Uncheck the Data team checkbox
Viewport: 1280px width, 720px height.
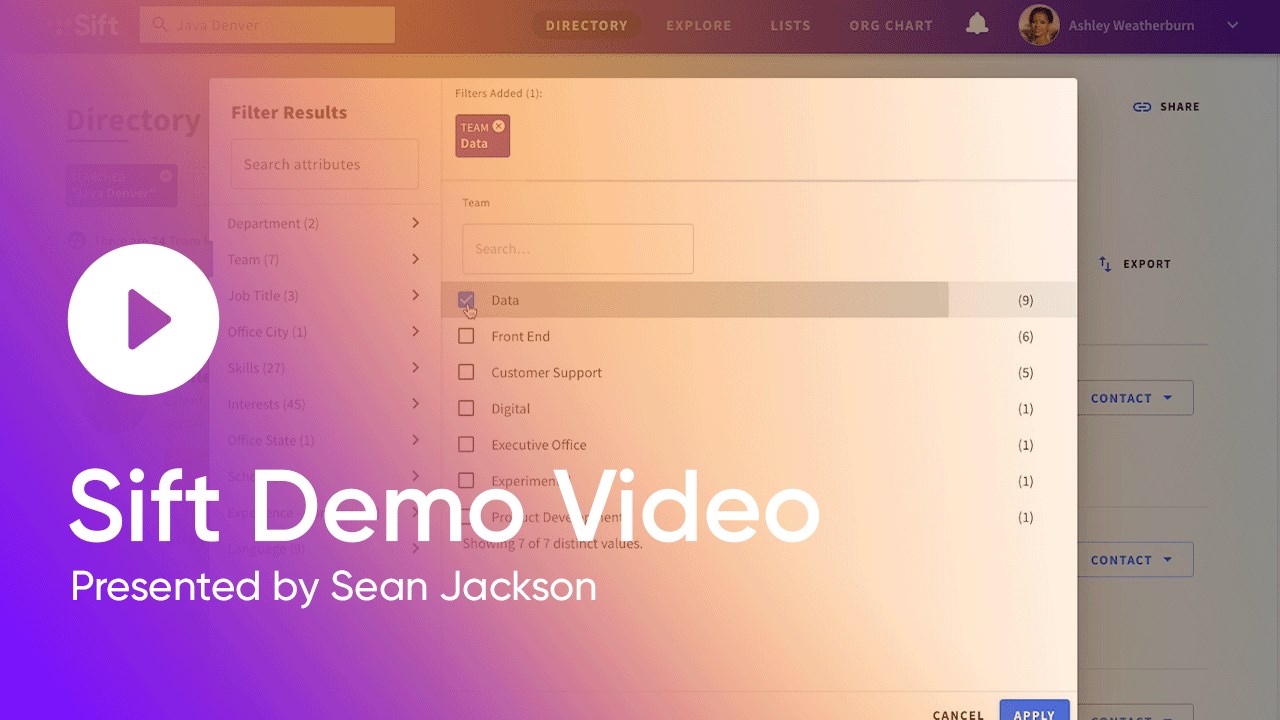point(466,300)
